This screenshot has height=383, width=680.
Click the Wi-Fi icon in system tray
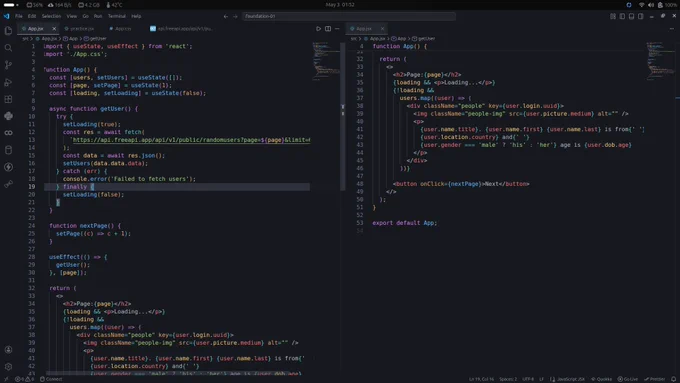(x=641, y=5)
